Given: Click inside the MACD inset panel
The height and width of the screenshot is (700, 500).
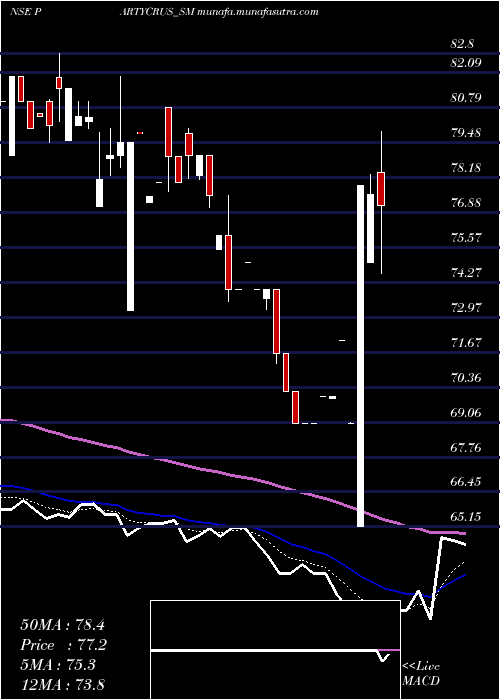Looking at the screenshot, I should tap(275, 650).
